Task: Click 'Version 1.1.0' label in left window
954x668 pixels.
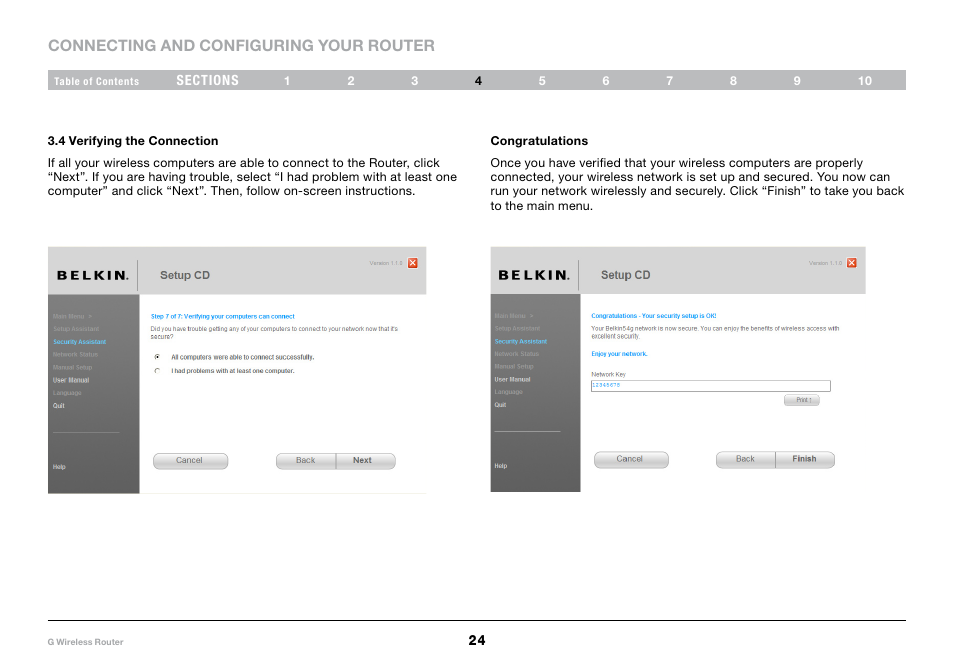Action: click(x=386, y=263)
